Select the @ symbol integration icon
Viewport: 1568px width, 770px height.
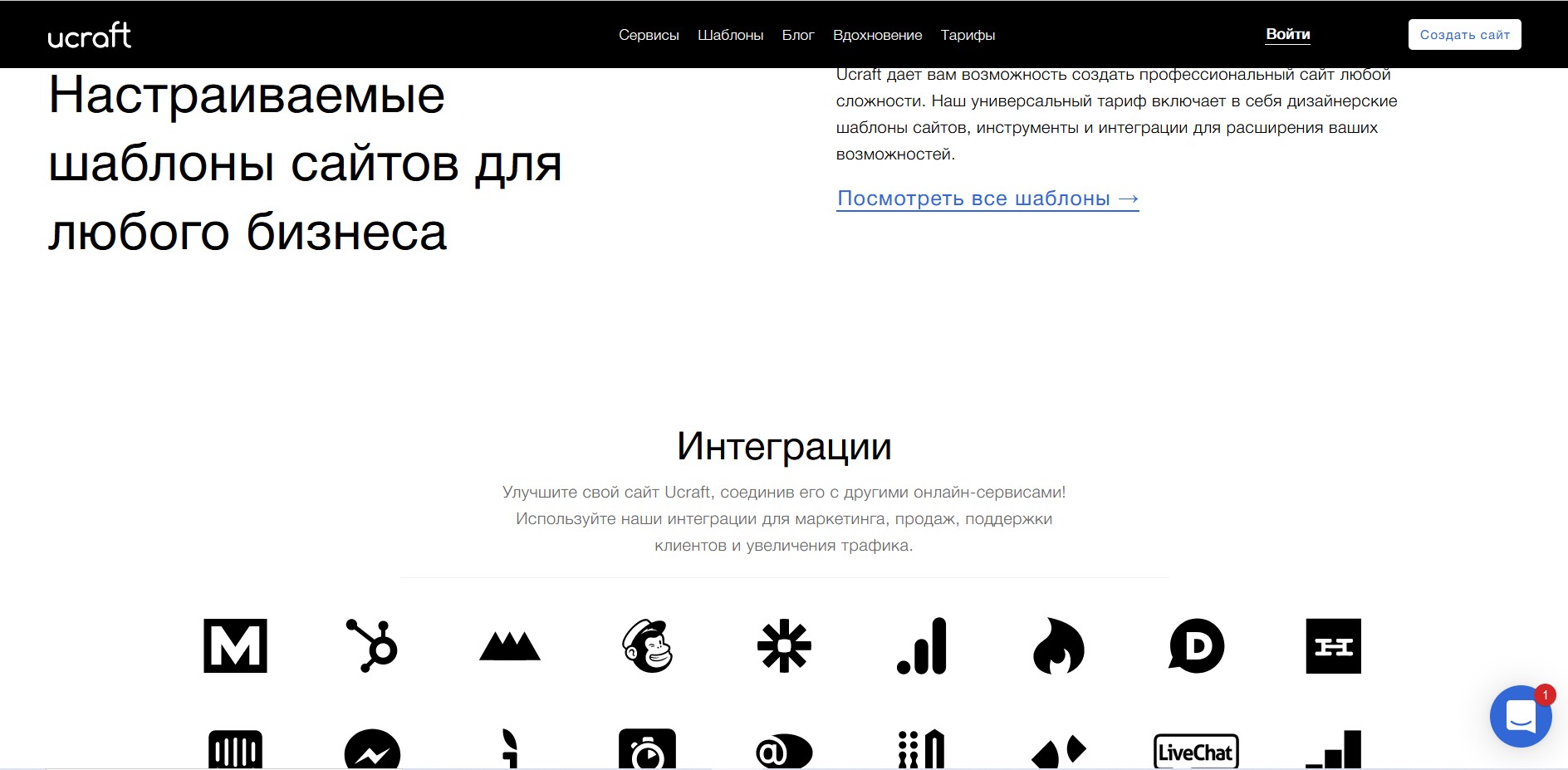[x=784, y=752]
